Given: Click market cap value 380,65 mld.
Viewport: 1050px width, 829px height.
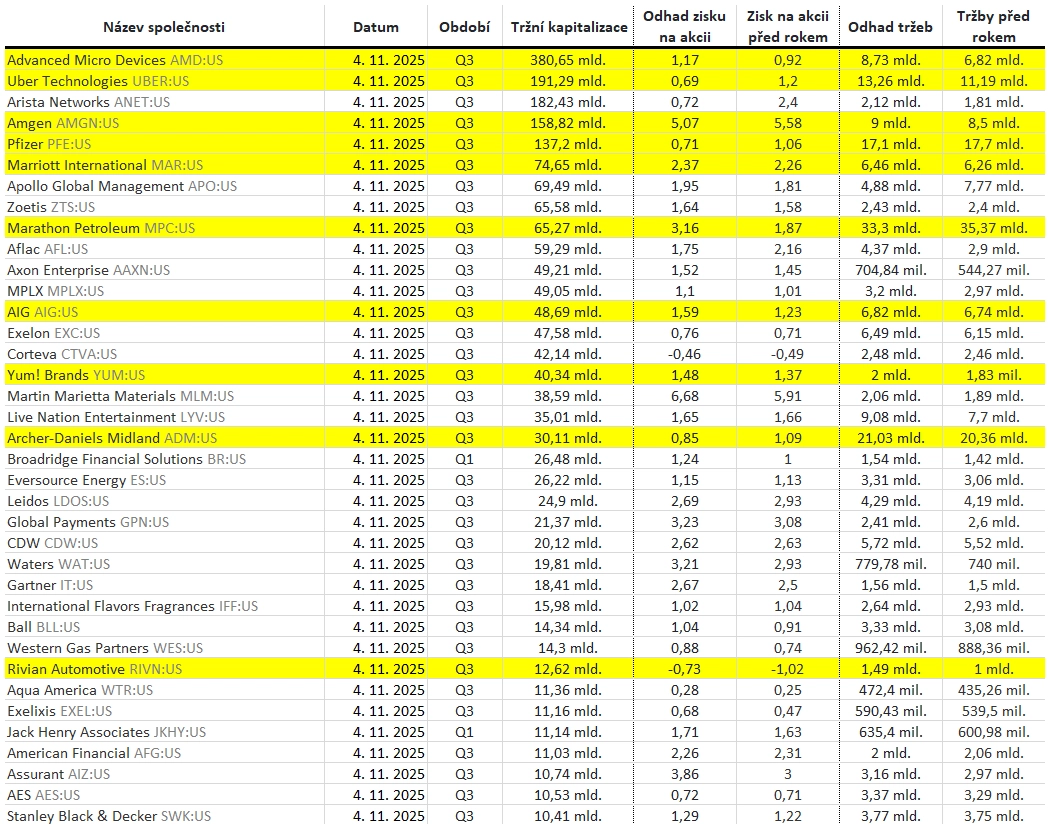Looking at the screenshot, I should pos(568,60).
